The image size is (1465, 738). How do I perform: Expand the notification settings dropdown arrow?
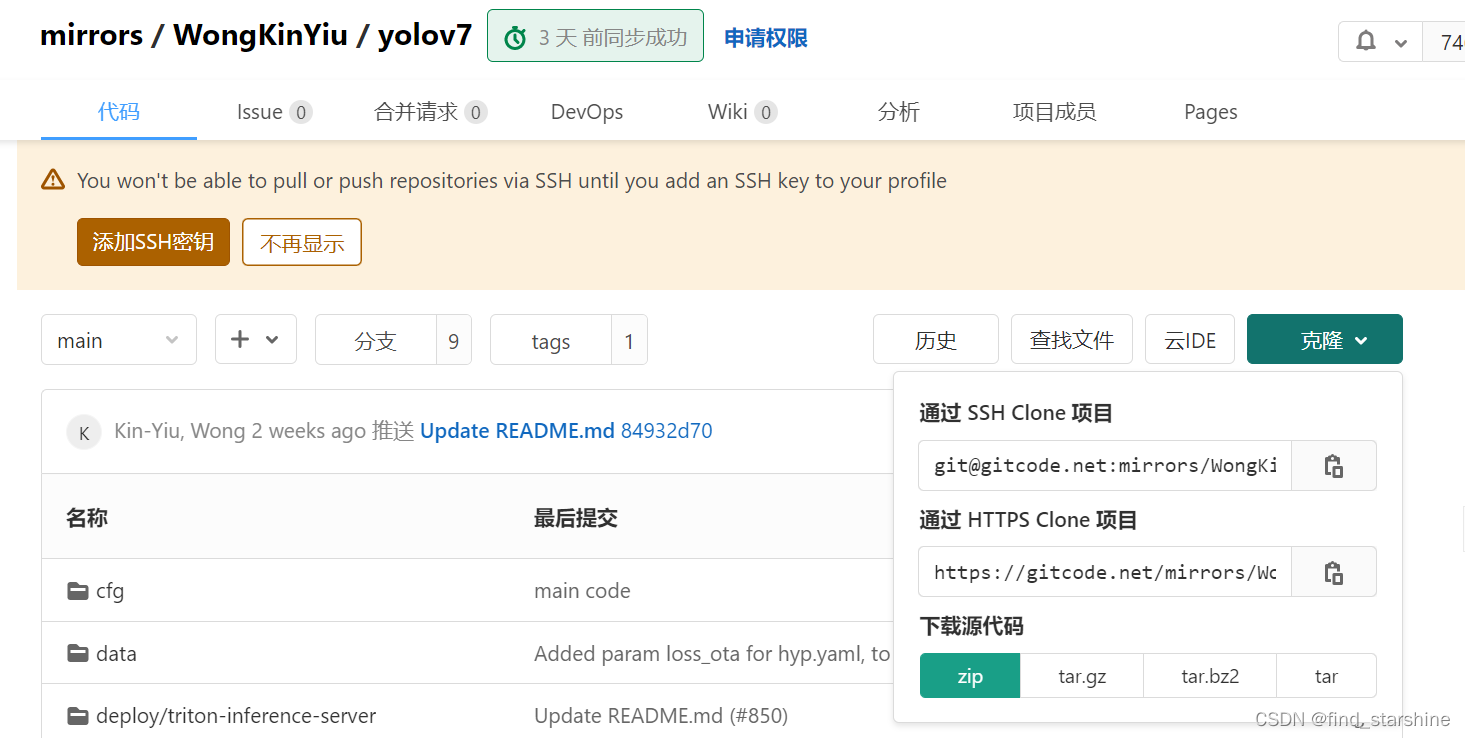(x=1401, y=43)
